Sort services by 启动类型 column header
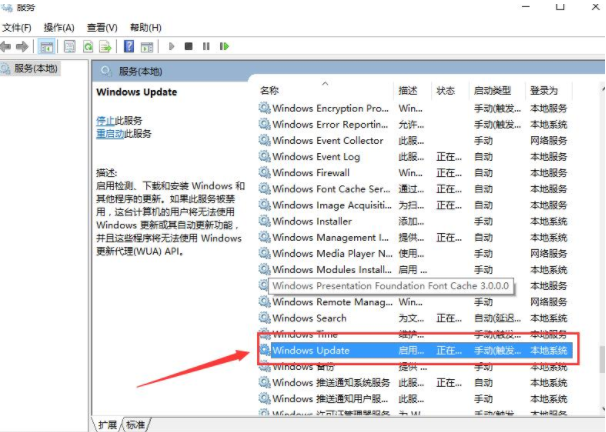Screen dimensions: 606x432 click(x=492, y=90)
